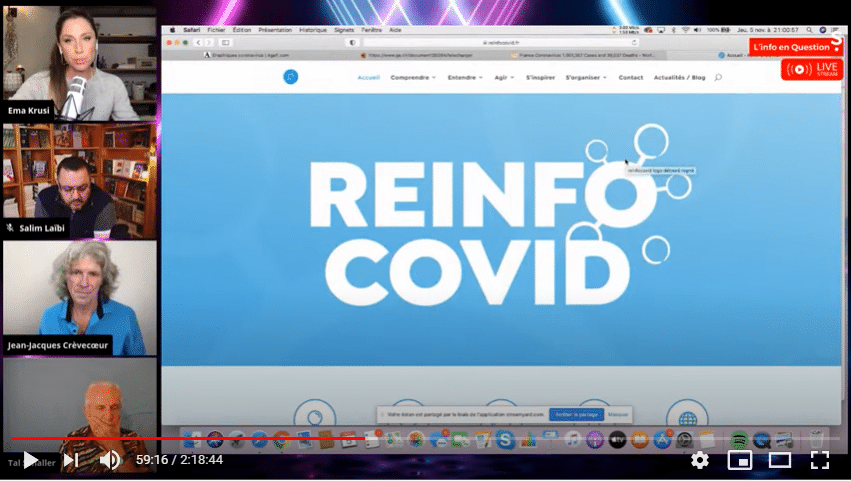Screen dimensions: 851x481
Task: Switch to the miniplayer
Action: [x=740, y=460]
